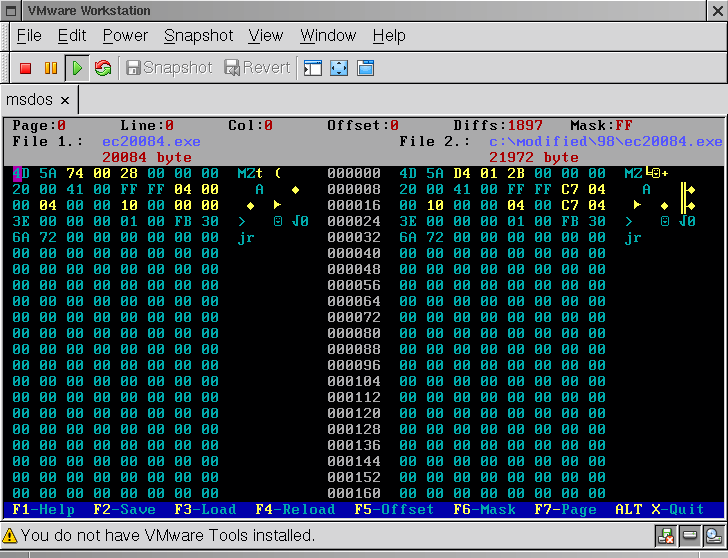Click ASCII text 'jr' in file 1 column
728x558 pixels.
click(x=246, y=237)
